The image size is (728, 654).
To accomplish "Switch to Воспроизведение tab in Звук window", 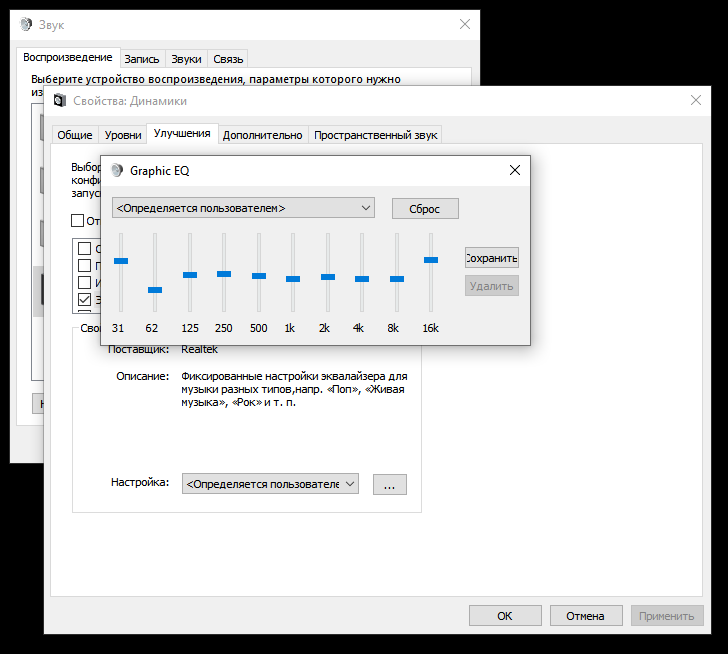I will click(x=68, y=58).
